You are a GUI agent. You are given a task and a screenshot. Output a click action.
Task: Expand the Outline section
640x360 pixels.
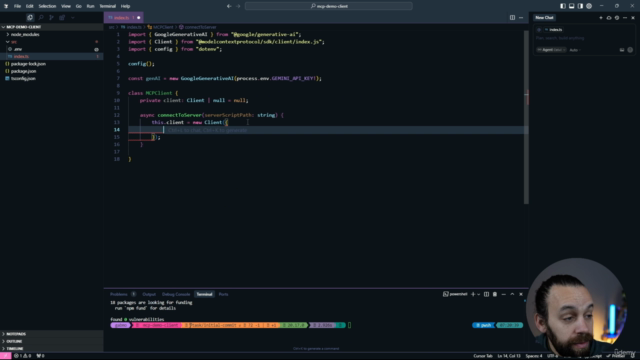(x=51, y=341)
